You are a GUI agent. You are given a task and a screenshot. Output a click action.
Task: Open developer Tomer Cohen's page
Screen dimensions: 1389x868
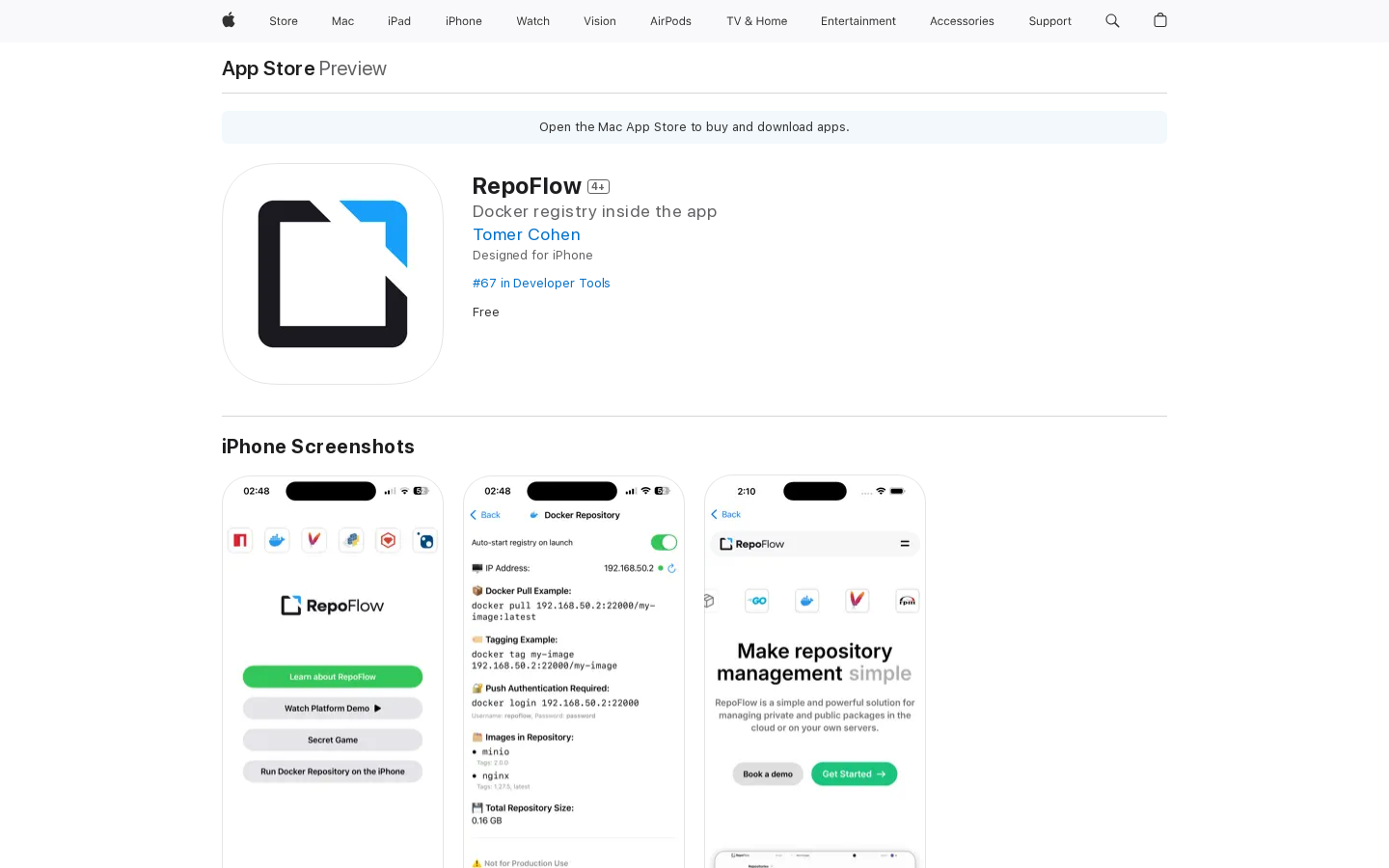(x=527, y=234)
